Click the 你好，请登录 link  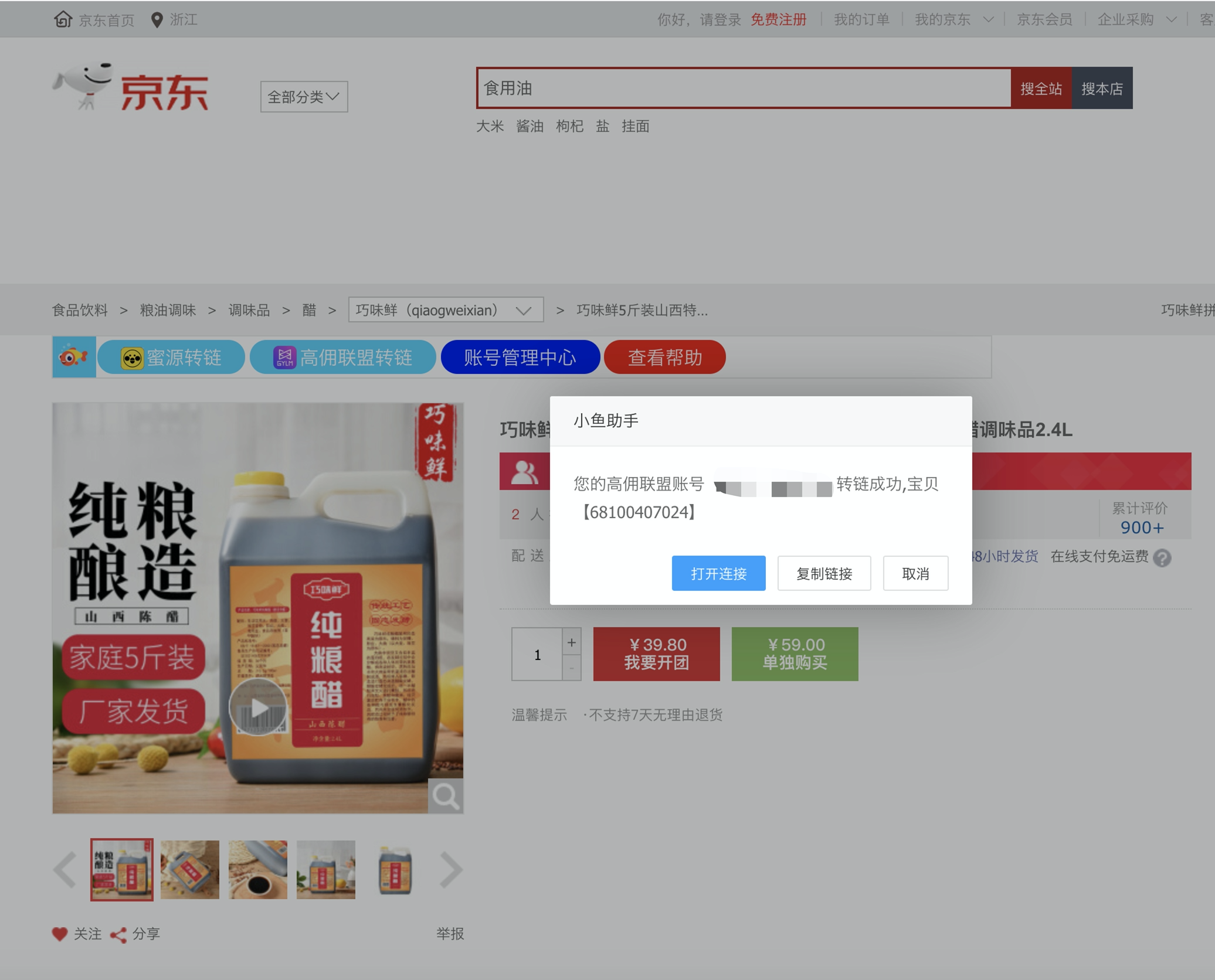click(x=699, y=19)
